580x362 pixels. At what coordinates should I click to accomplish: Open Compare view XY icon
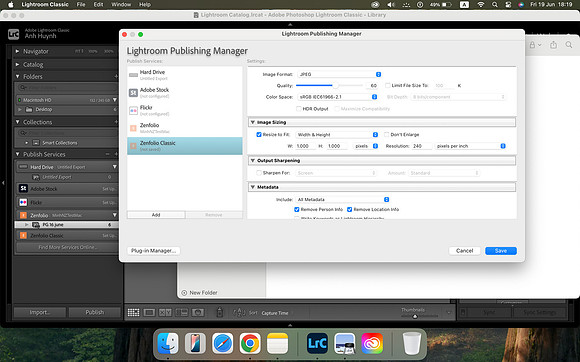[165, 312]
